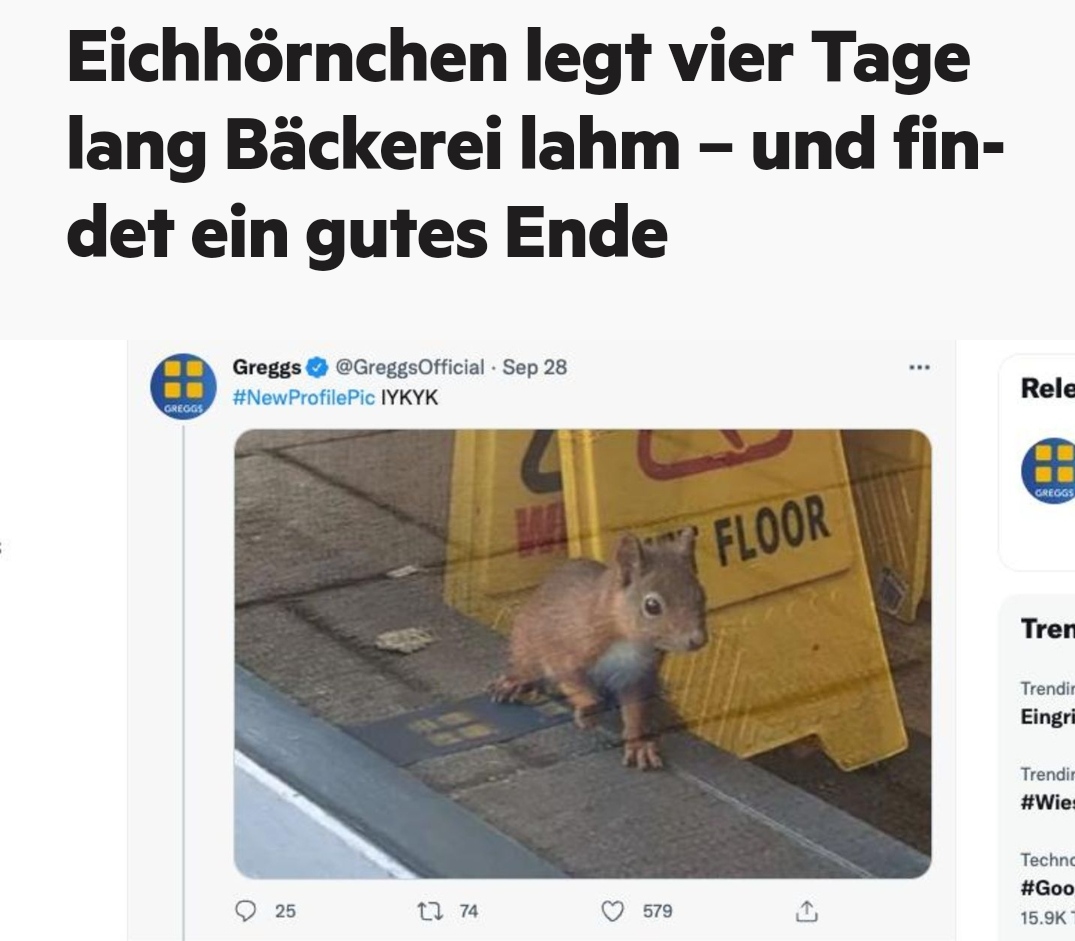Click the reply speech bubble icon
The height and width of the screenshot is (941, 1075).
point(245,910)
